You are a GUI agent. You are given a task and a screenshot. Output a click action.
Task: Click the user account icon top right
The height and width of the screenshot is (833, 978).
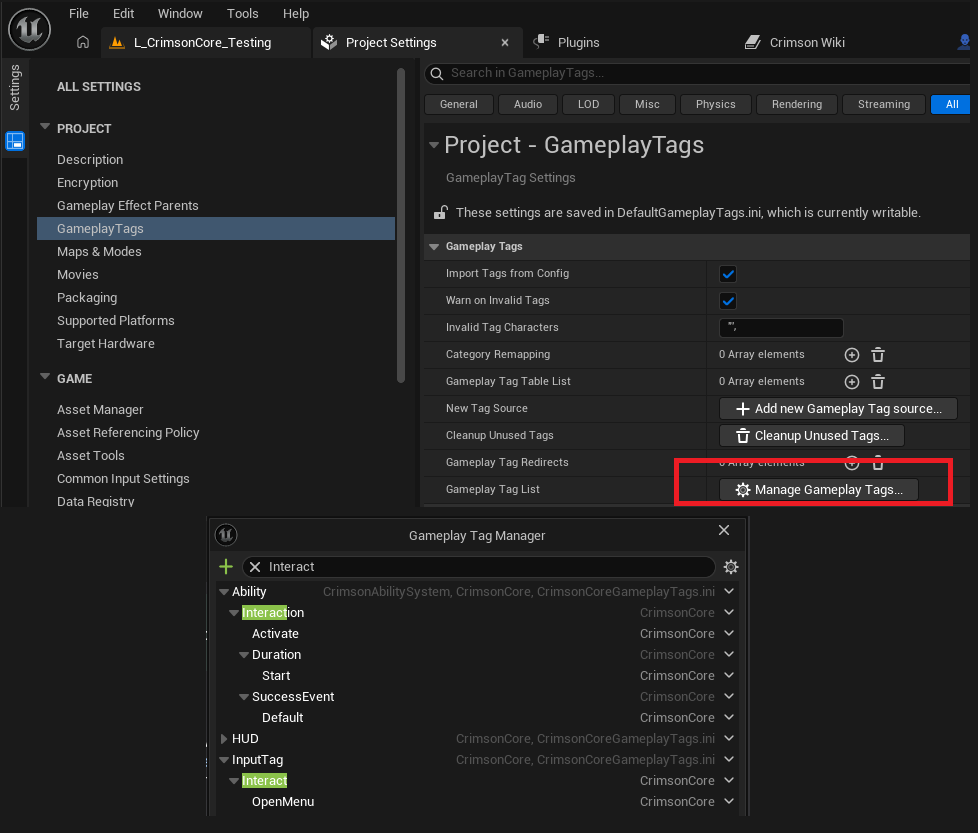964,42
